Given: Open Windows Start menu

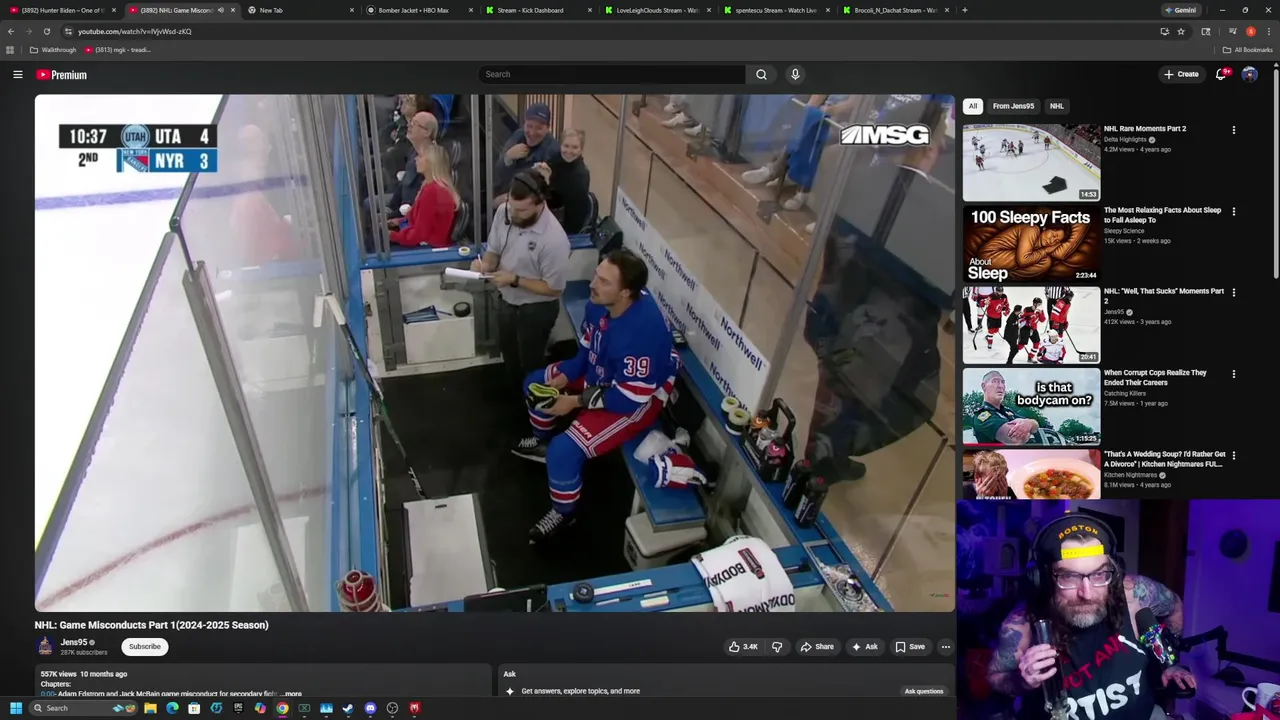Looking at the screenshot, I should click(15, 708).
